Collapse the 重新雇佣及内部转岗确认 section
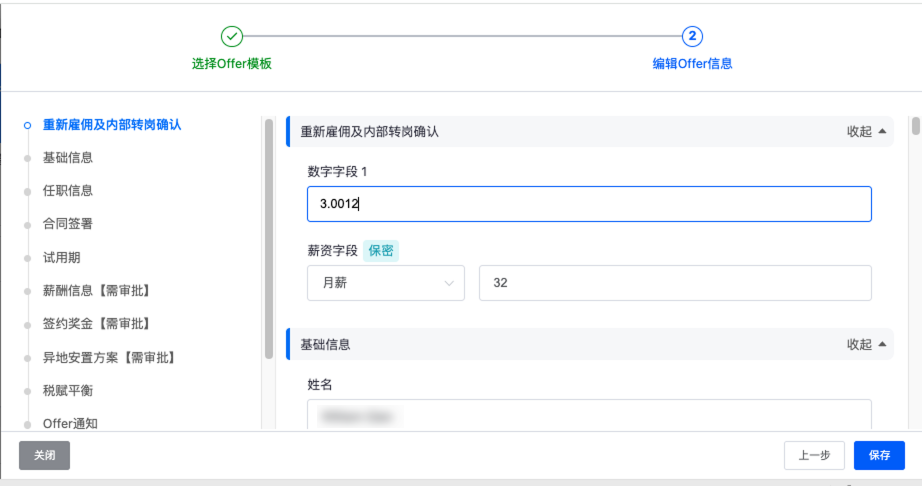Image resolution: width=922 pixels, height=486 pixels. (866, 132)
